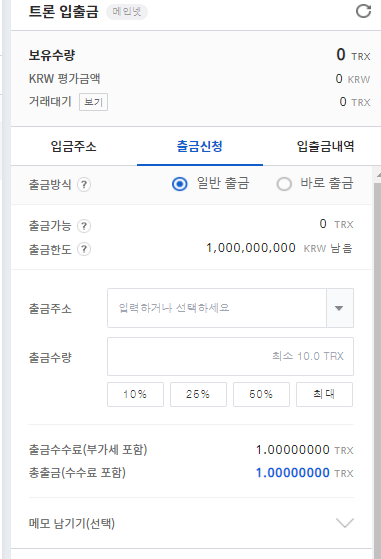Switch to the 입출금내역 tab
The image size is (381, 559).
(325, 146)
